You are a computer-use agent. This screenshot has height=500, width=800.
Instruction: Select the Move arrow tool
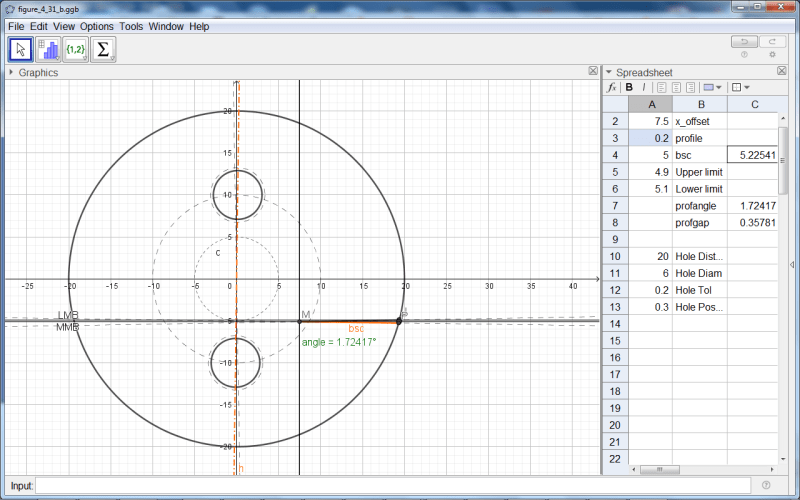21,49
